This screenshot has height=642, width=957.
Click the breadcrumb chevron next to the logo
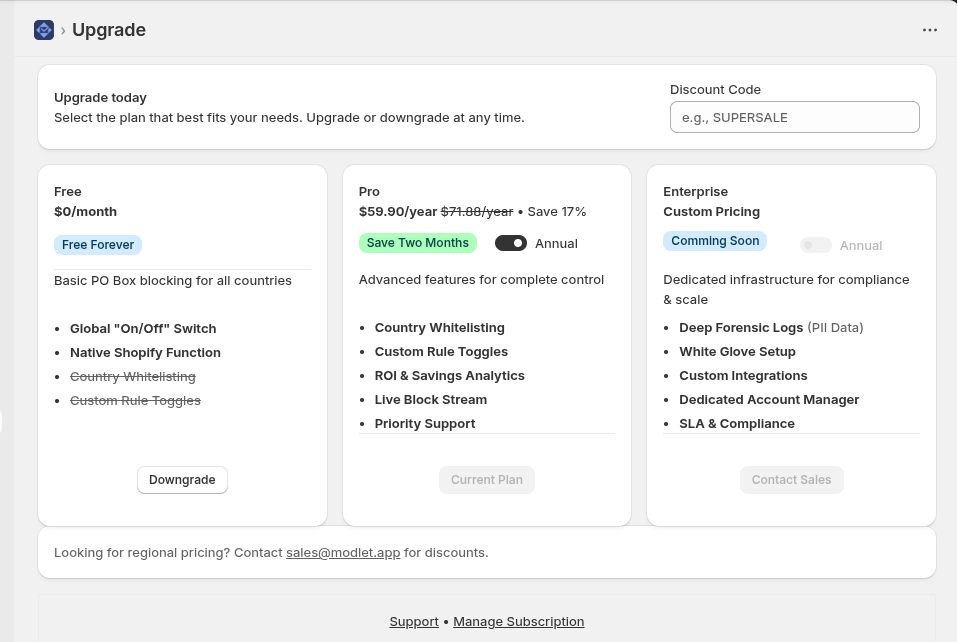[x=62, y=30]
